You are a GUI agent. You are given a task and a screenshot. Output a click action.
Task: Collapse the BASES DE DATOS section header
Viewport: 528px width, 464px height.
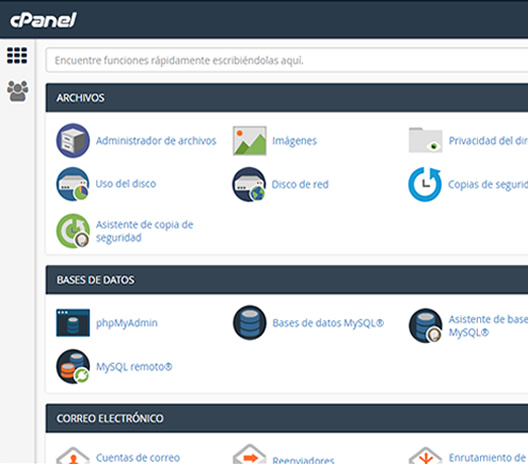click(x=287, y=280)
